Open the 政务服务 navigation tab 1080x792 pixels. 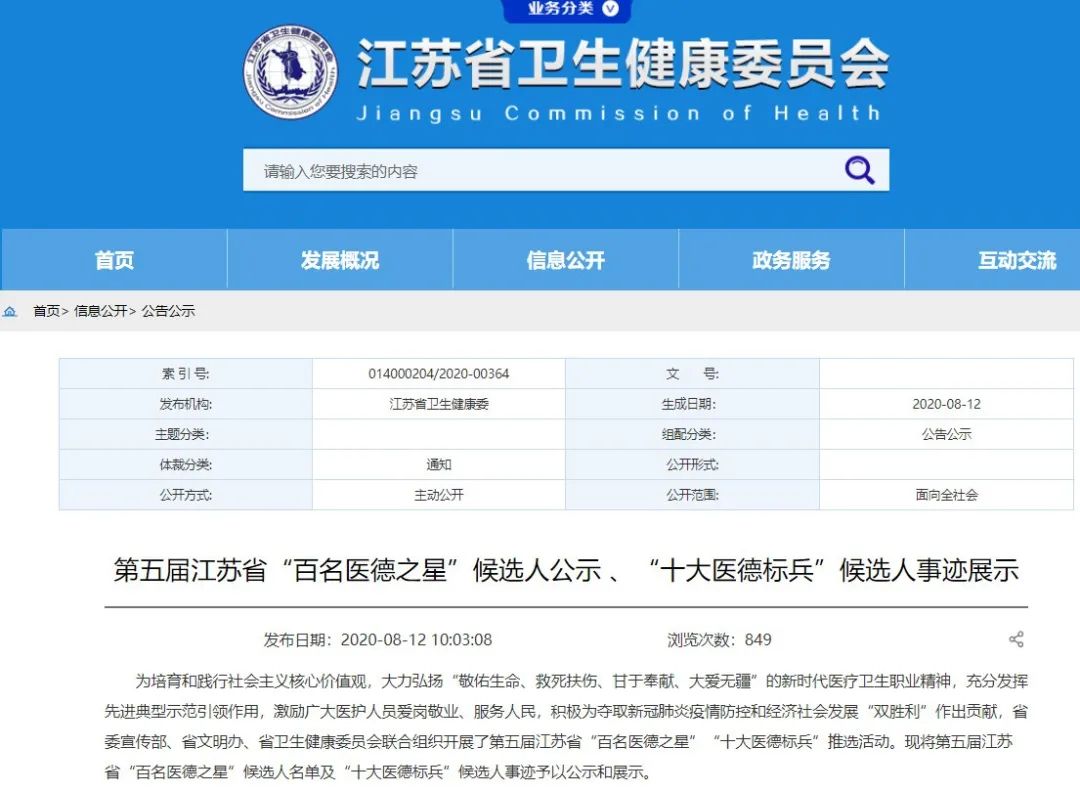pos(791,260)
